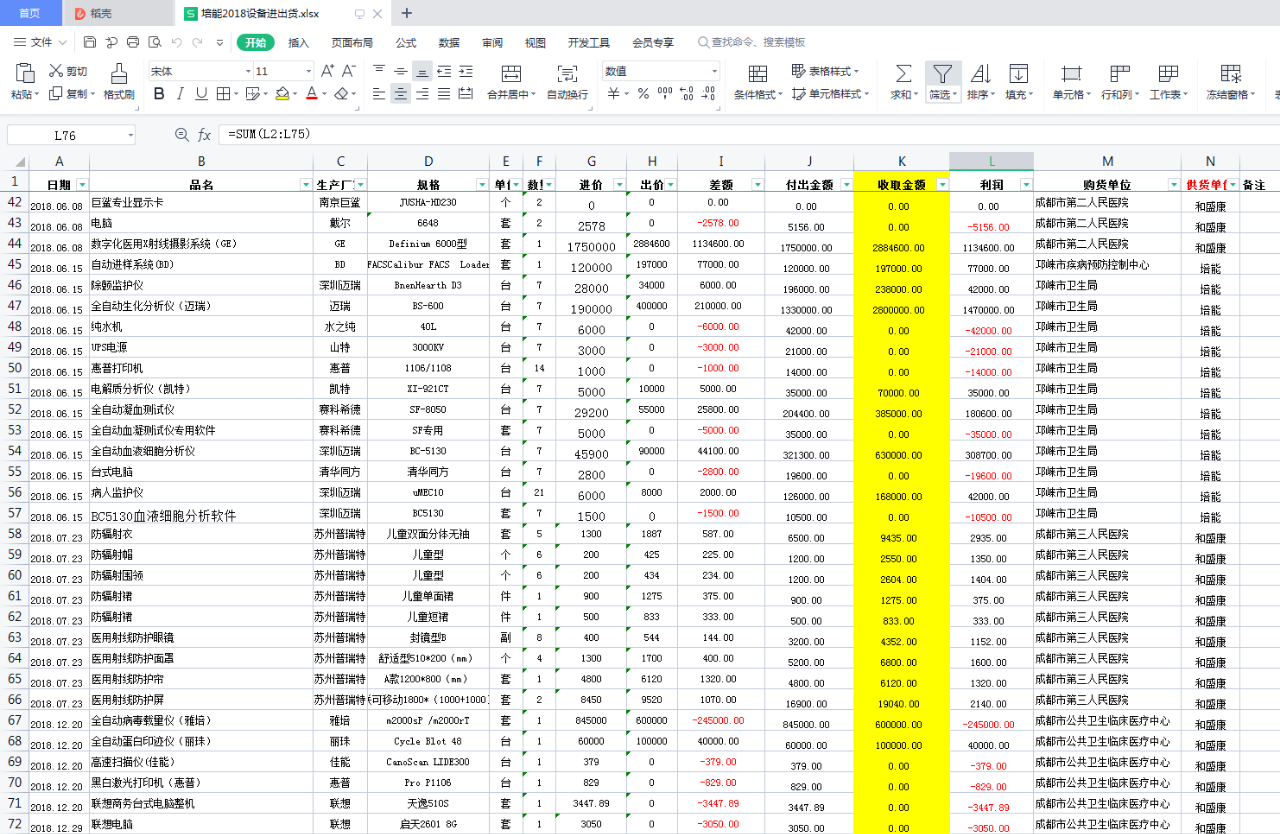
Task: Toggle italic formatting
Action: click(x=180, y=94)
